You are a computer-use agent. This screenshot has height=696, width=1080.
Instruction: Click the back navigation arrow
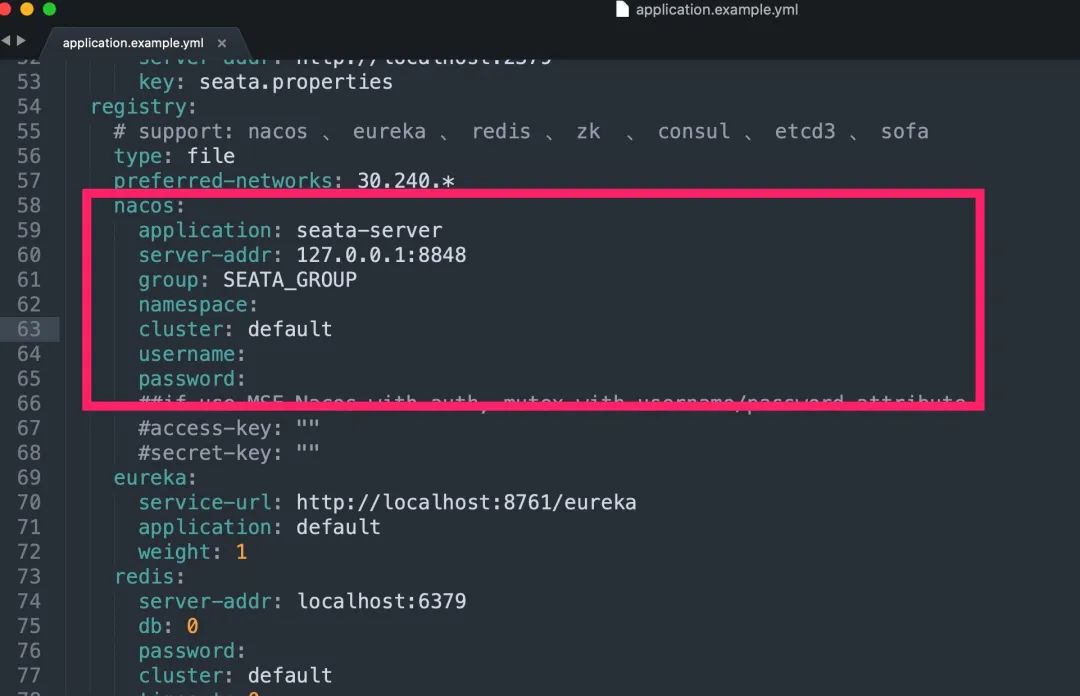(x=6, y=41)
